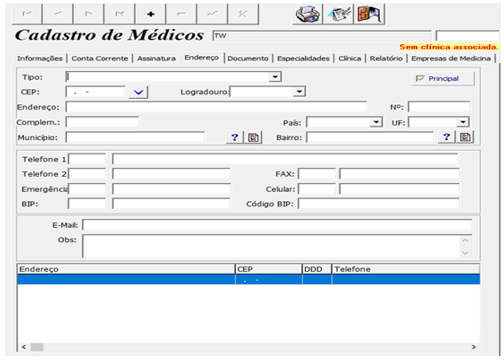Focus the Nº number field
This screenshot has width=504, height=361.
439,107
